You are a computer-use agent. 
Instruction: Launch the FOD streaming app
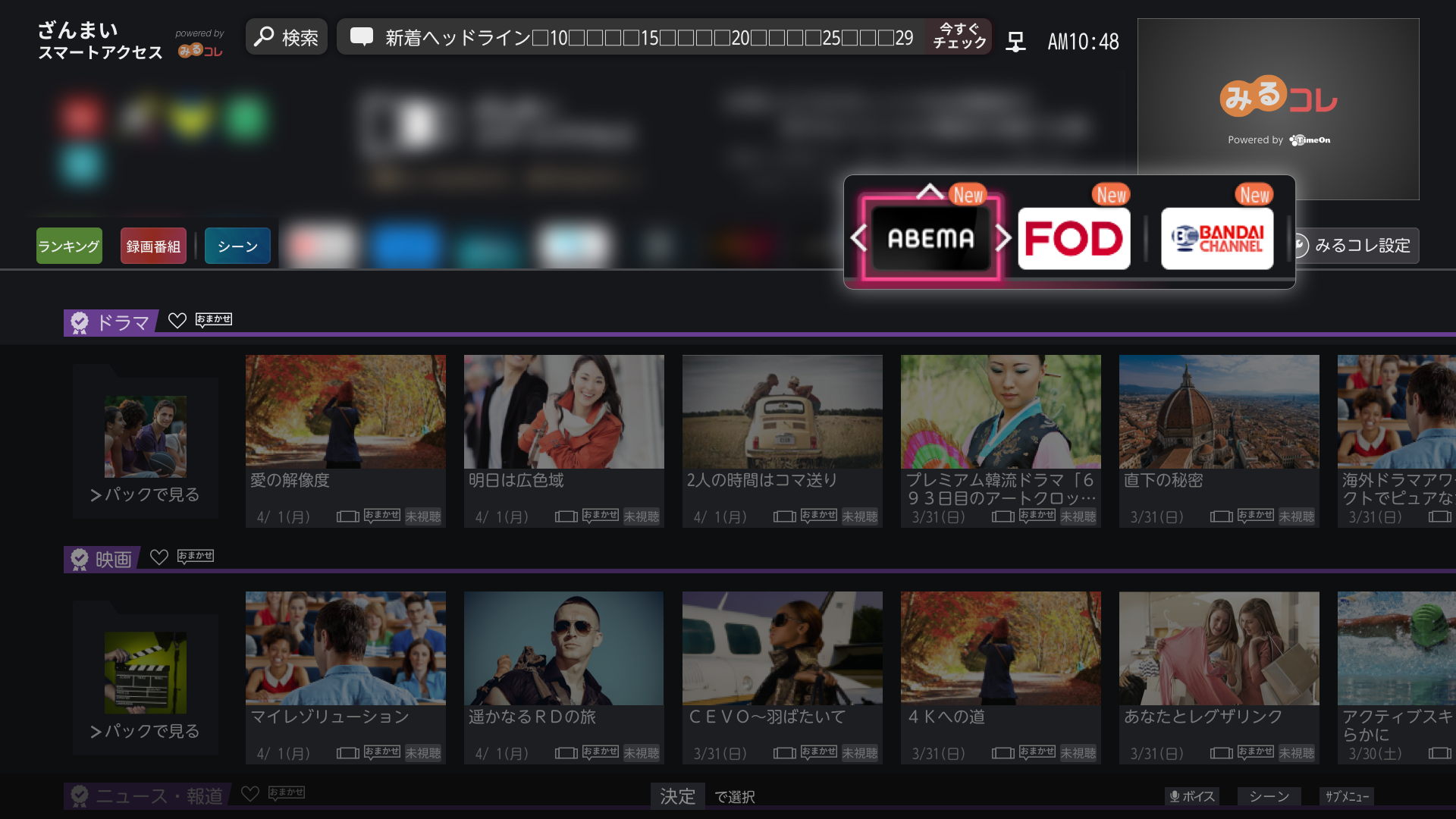coord(1074,239)
